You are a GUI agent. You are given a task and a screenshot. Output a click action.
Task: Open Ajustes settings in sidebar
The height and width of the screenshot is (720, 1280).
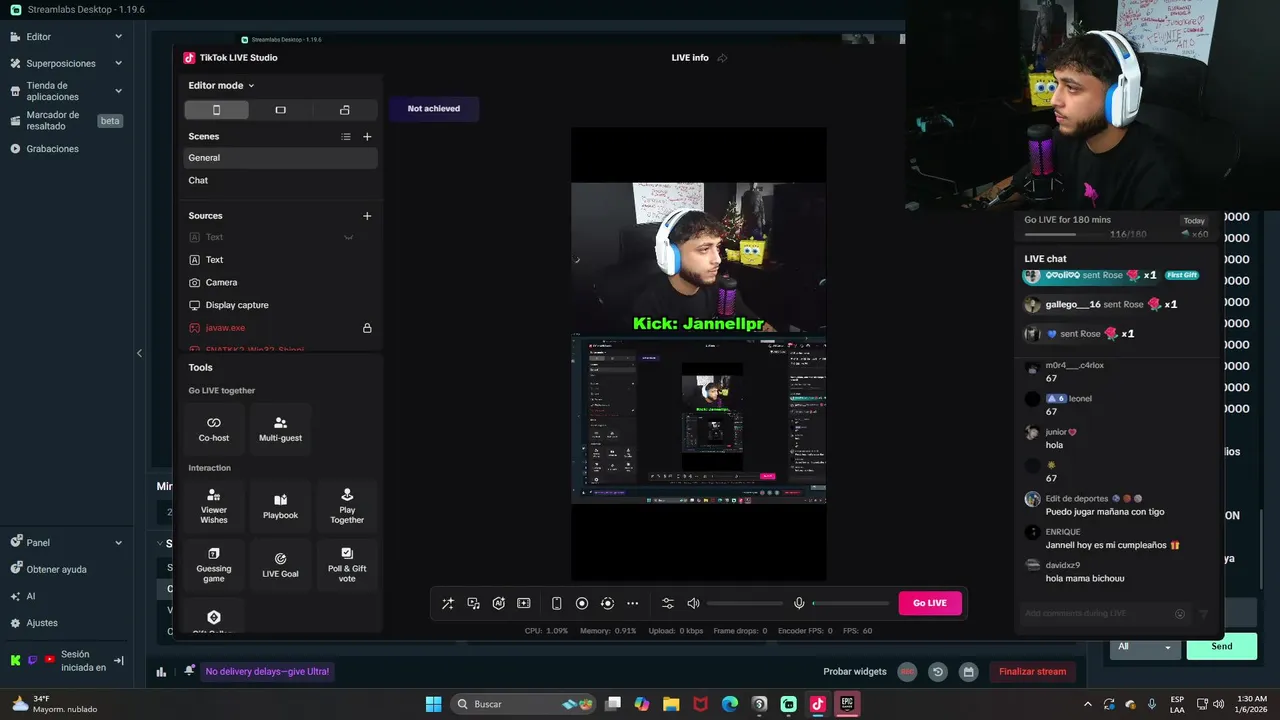[x=34, y=623]
